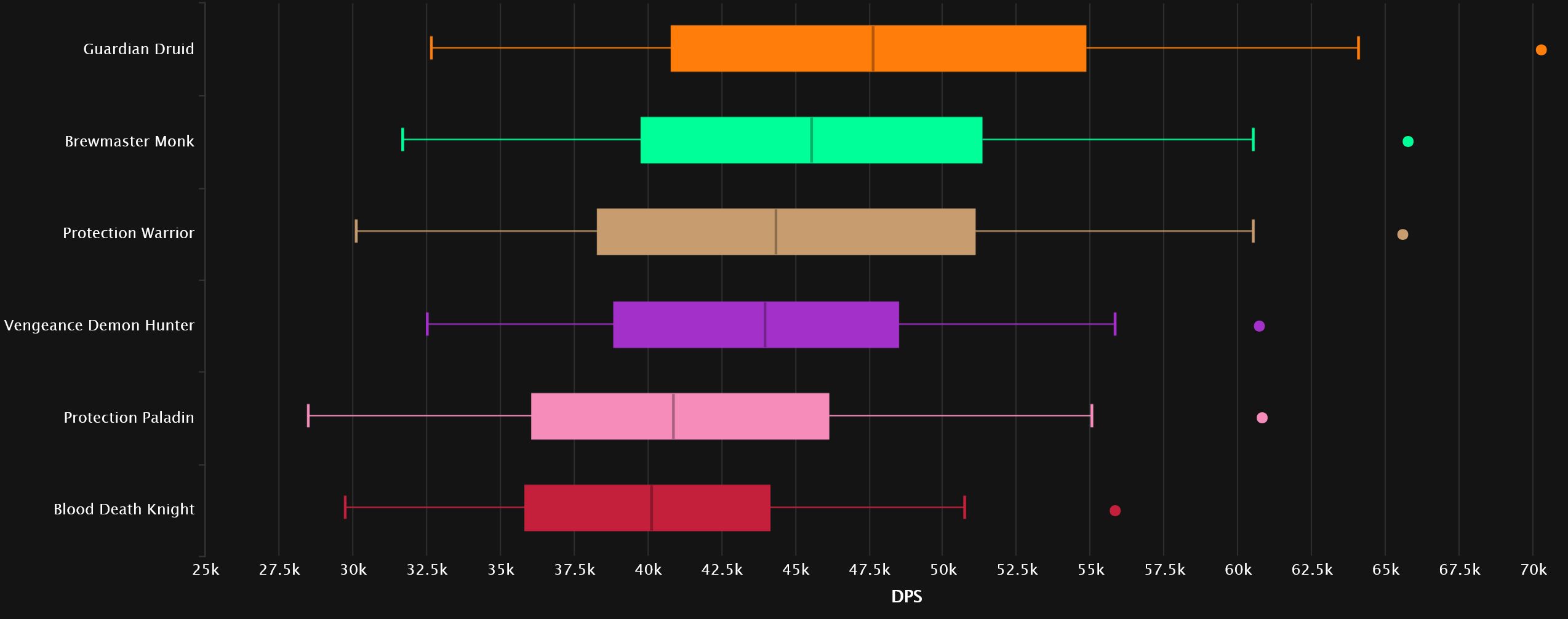
Task: Click the 45k axis tick label
Action: tap(796, 570)
